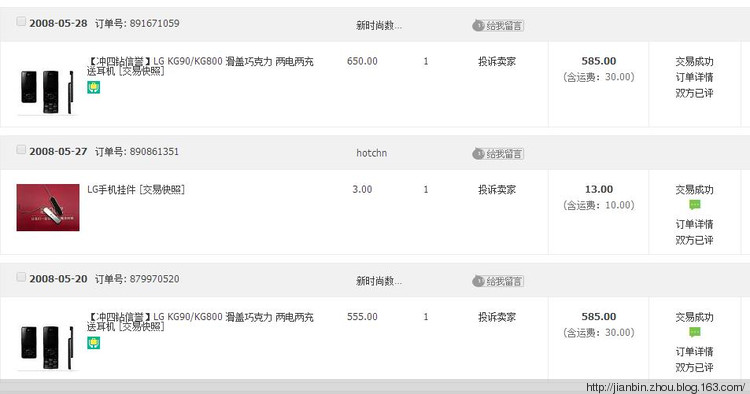The image size is (750, 394).
Task: Open the red LG手机挂件 product thumbnail
Action: coord(48,208)
